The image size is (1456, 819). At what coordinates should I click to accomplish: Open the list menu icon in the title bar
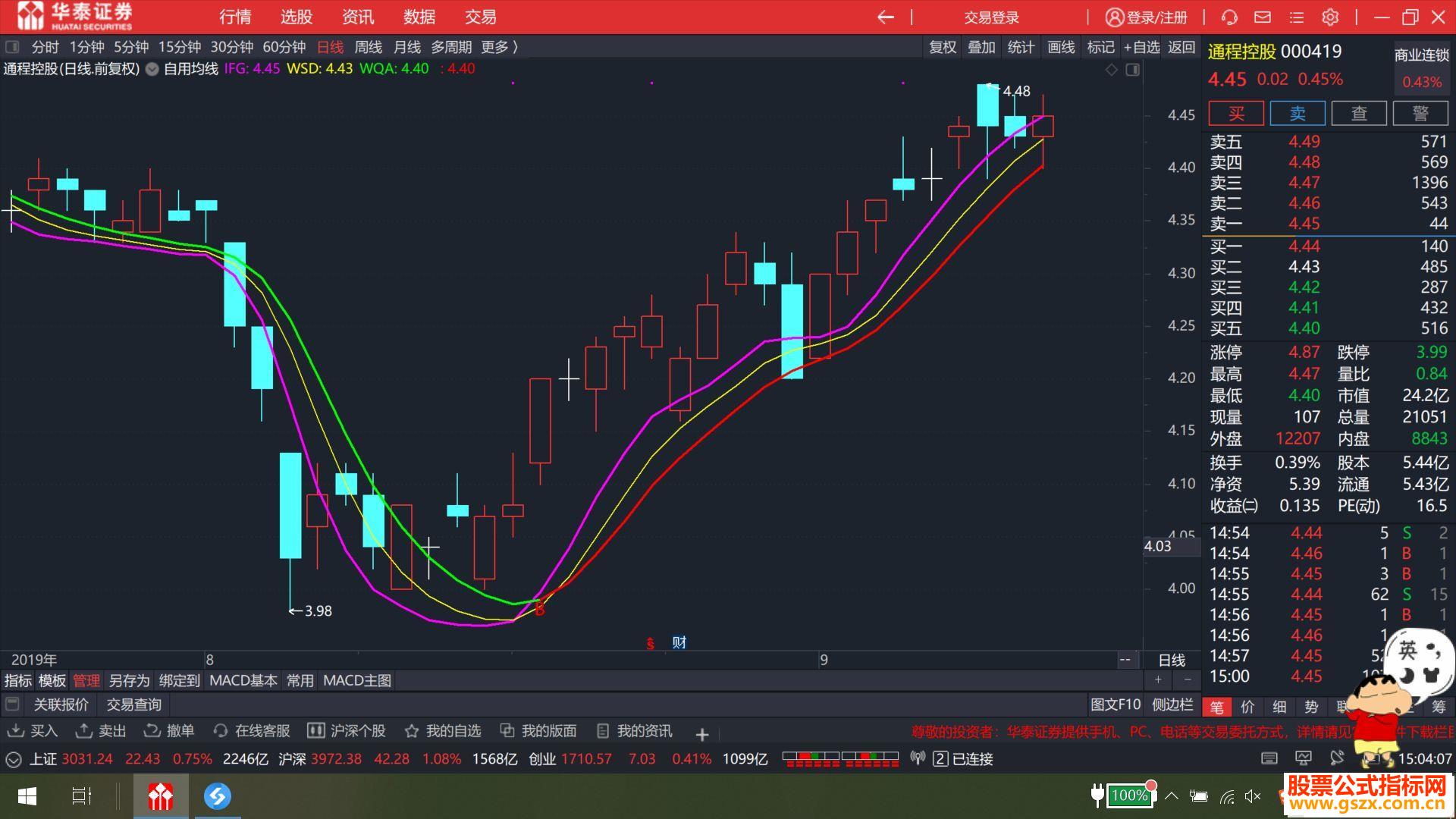pos(1296,17)
